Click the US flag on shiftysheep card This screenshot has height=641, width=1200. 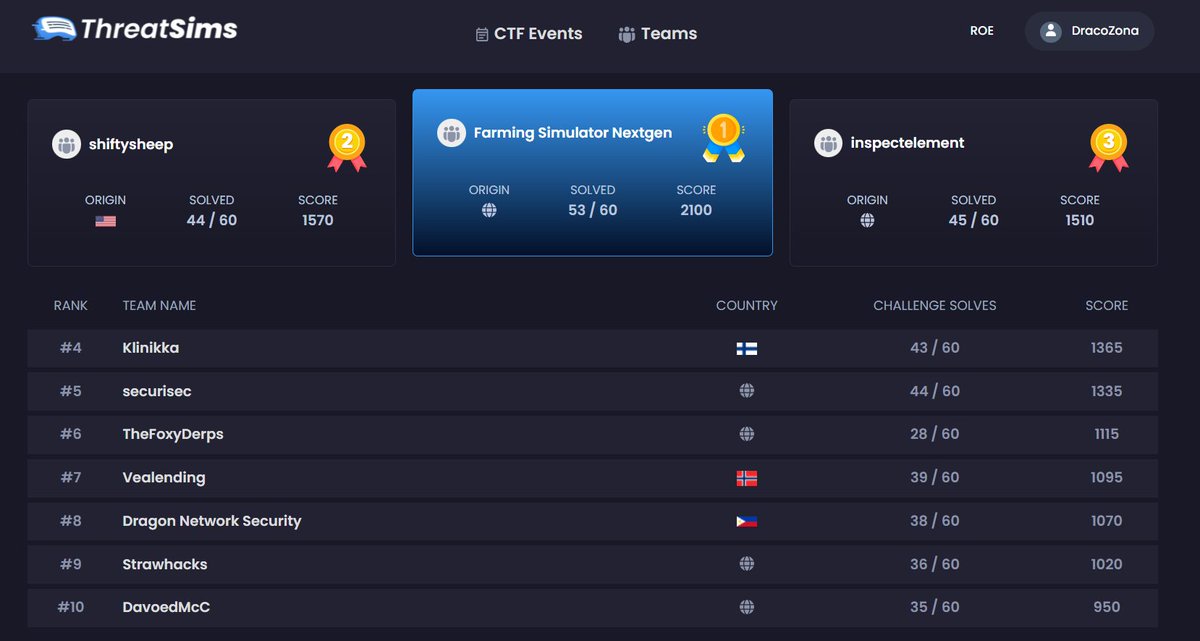coord(106,221)
